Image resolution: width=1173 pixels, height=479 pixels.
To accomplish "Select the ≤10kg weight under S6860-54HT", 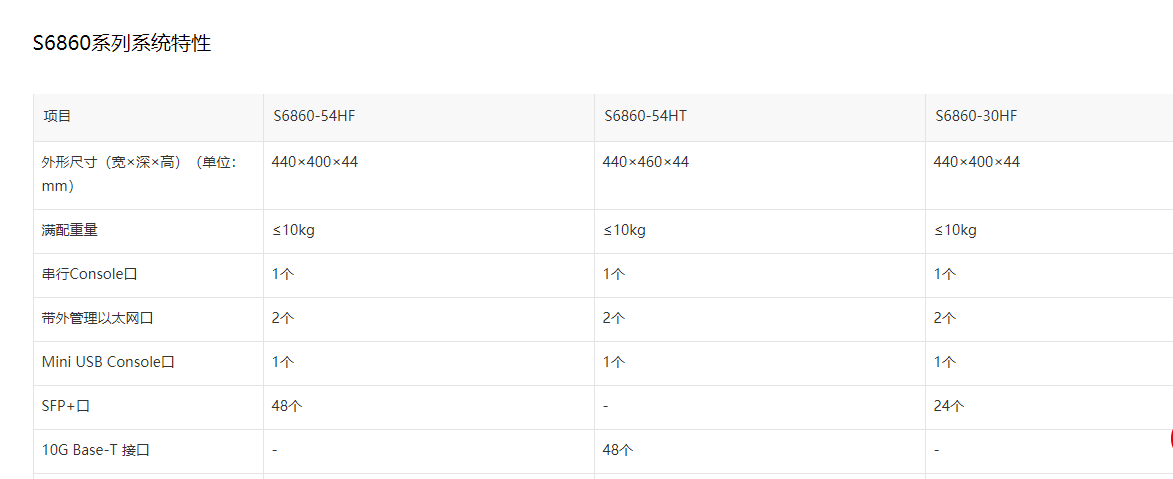I will (624, 231).
